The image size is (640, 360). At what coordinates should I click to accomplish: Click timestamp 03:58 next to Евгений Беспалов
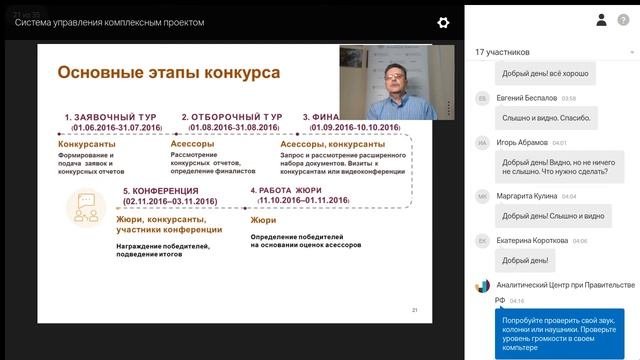click(569, 98)
